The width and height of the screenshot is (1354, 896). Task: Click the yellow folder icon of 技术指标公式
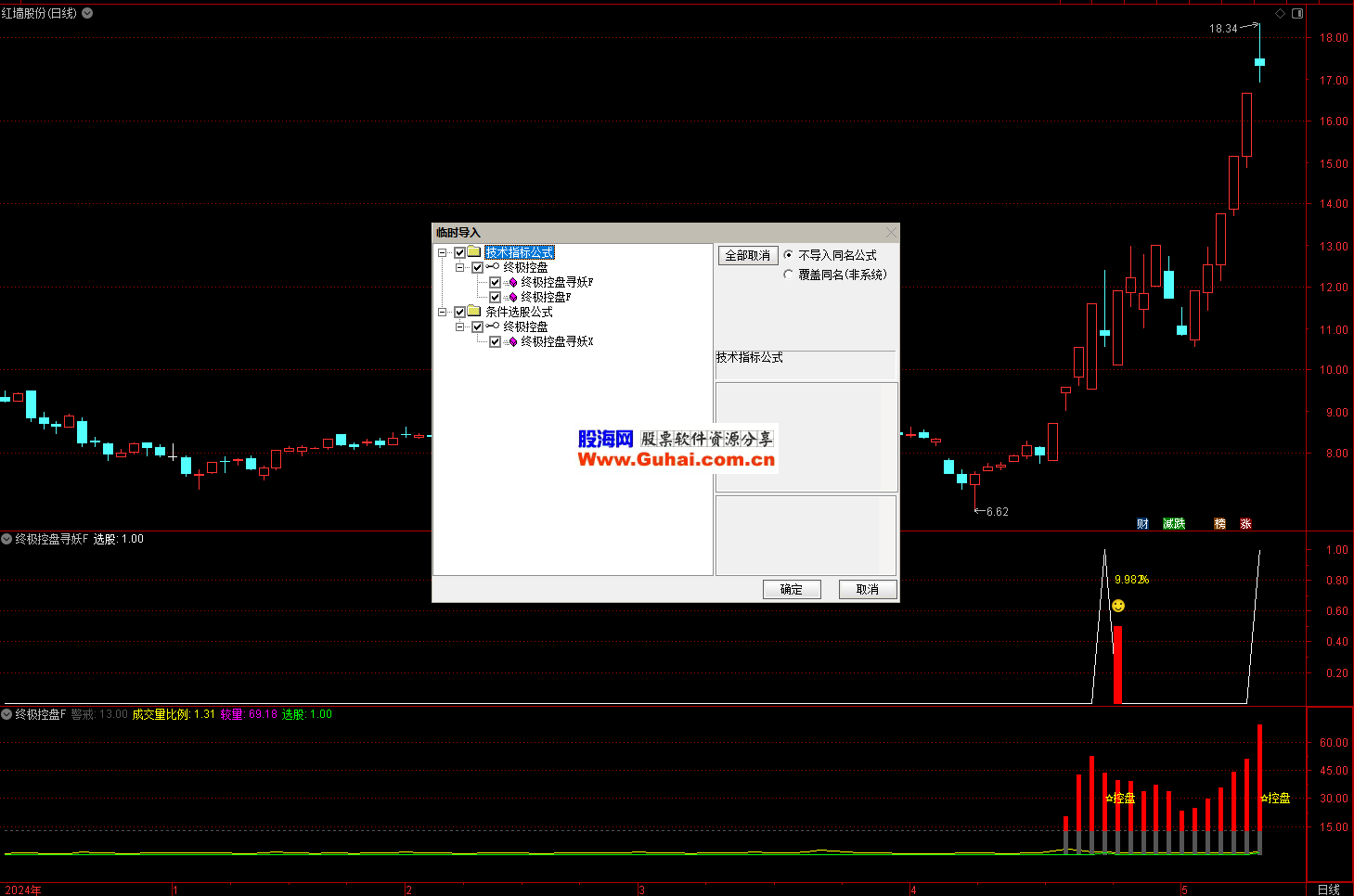click(474, 252)
